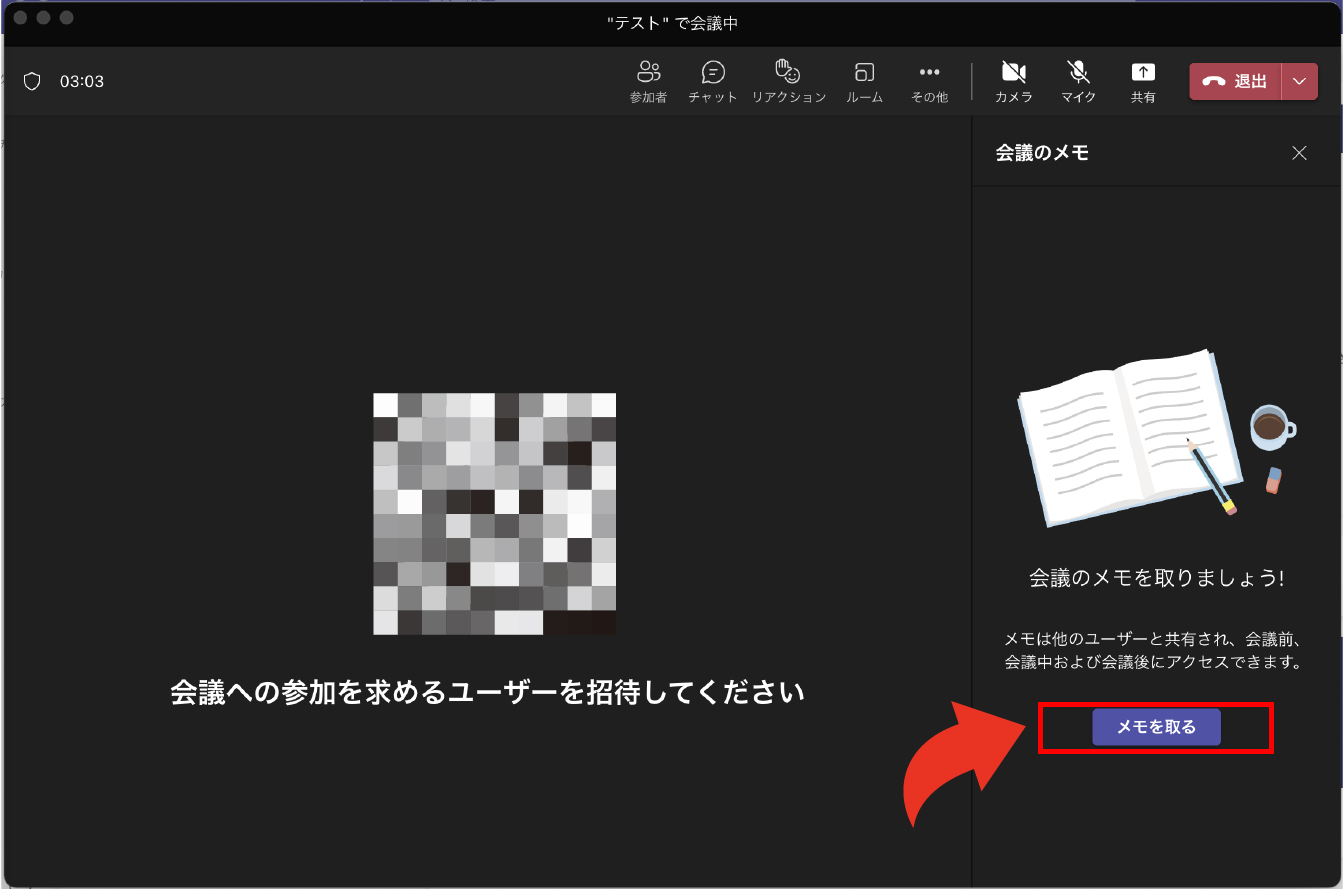Click the 03:03 meeting timer
This screenshot has height=889, width=1344.
click(x=82, y=82)
